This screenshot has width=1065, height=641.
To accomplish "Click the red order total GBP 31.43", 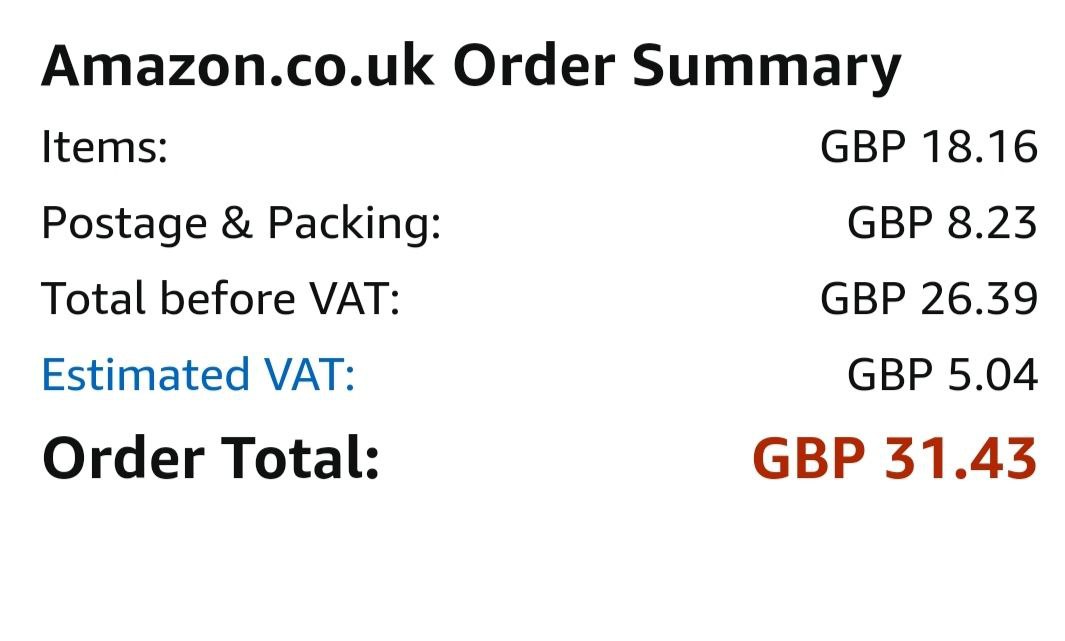I will point(893,458).
